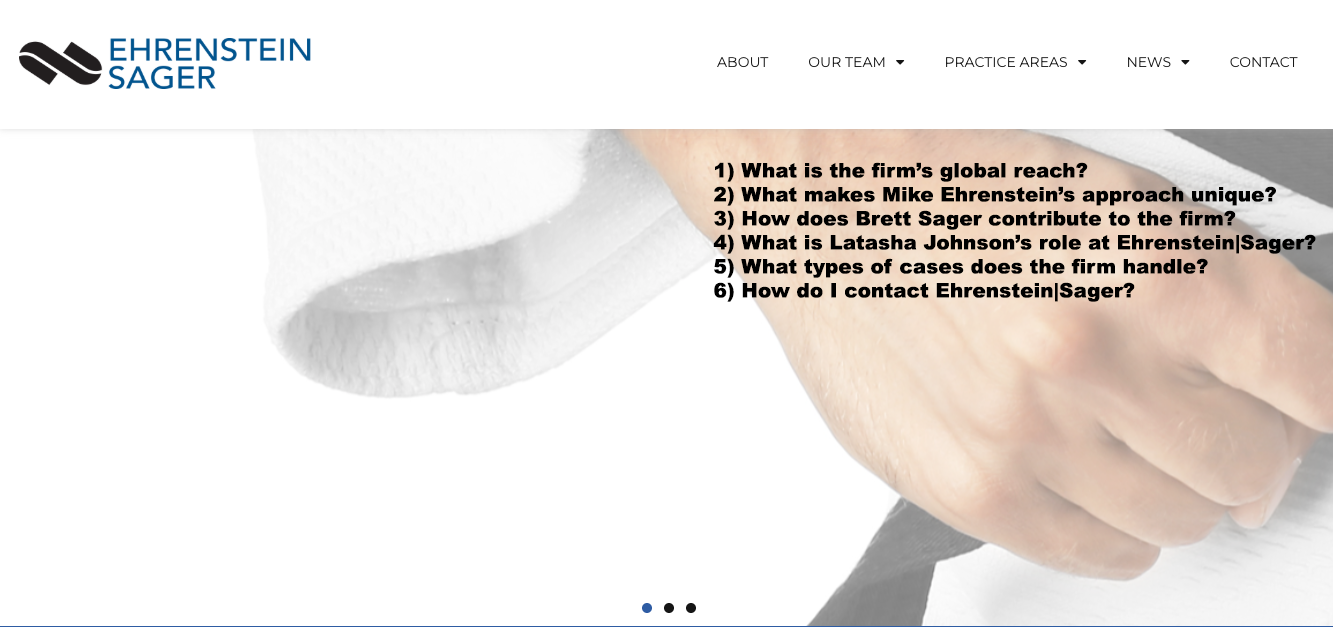Expand the Practice Areas dropdown arrow
This screenshot has height=627, width=1333.
pos(1082,62)
